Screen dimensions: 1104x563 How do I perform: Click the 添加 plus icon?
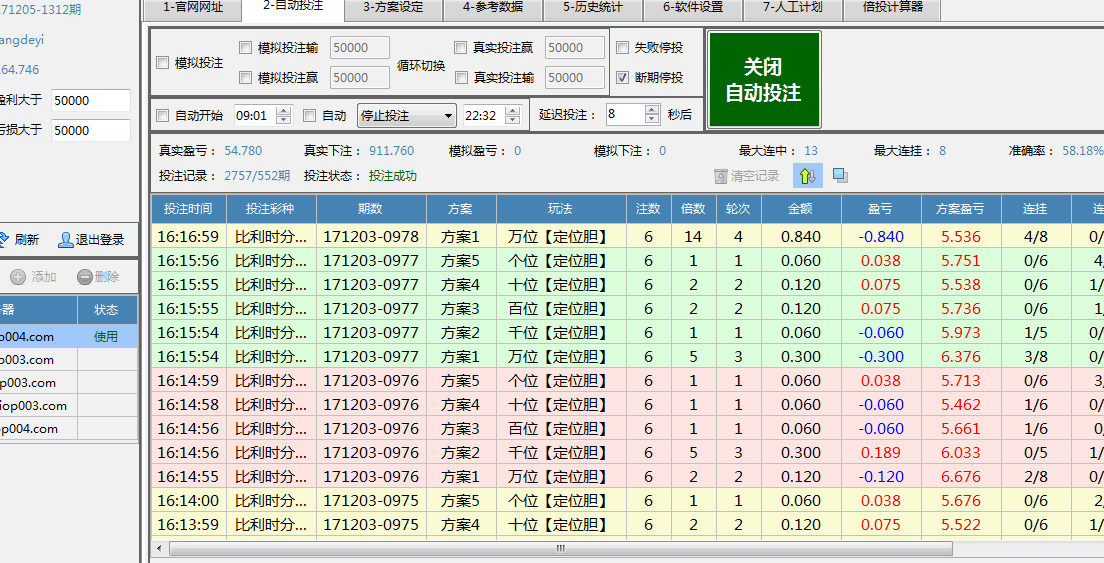(x=18, y=277)
